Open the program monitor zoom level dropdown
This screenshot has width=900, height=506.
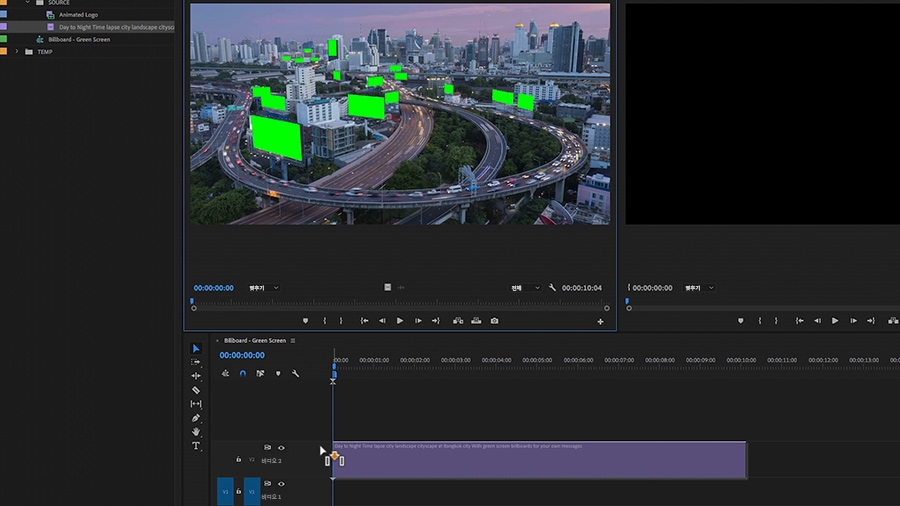[264, 288]
